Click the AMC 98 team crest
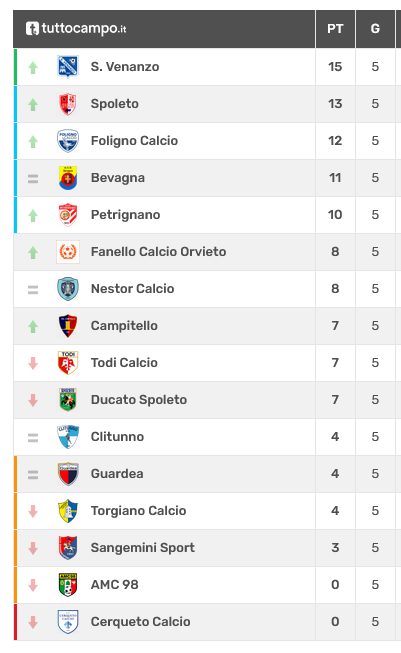This screenshot has height=653, width=401. pyautogui.click(x=68, y=585)
